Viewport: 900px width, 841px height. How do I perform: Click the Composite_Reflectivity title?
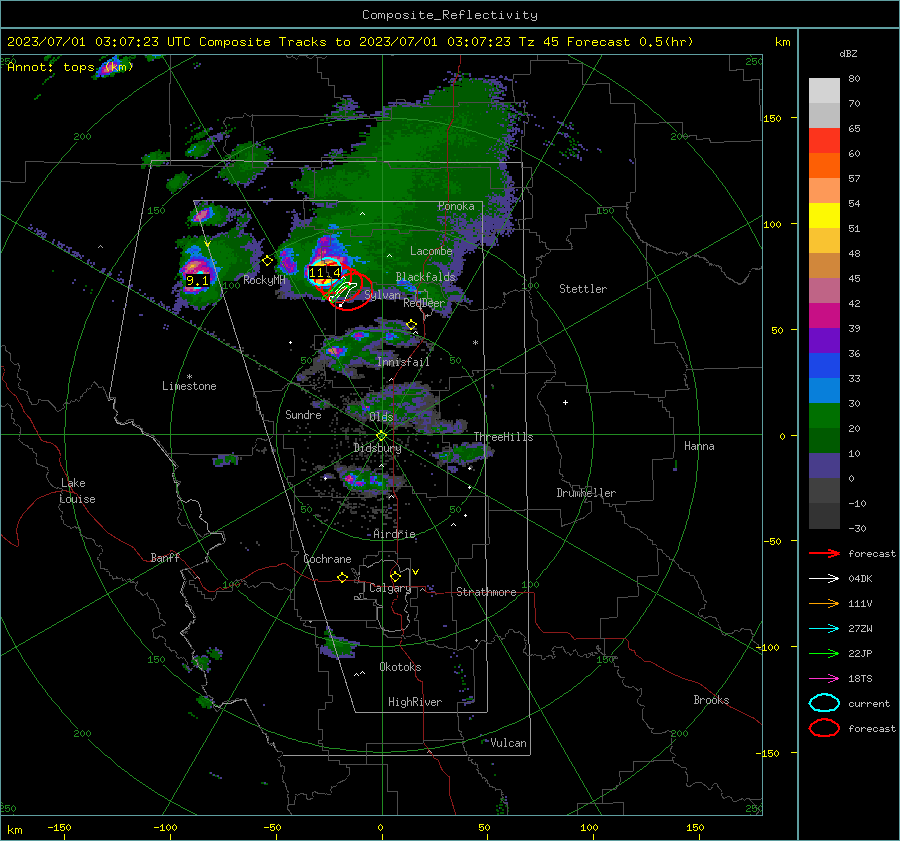click(450, 15)
